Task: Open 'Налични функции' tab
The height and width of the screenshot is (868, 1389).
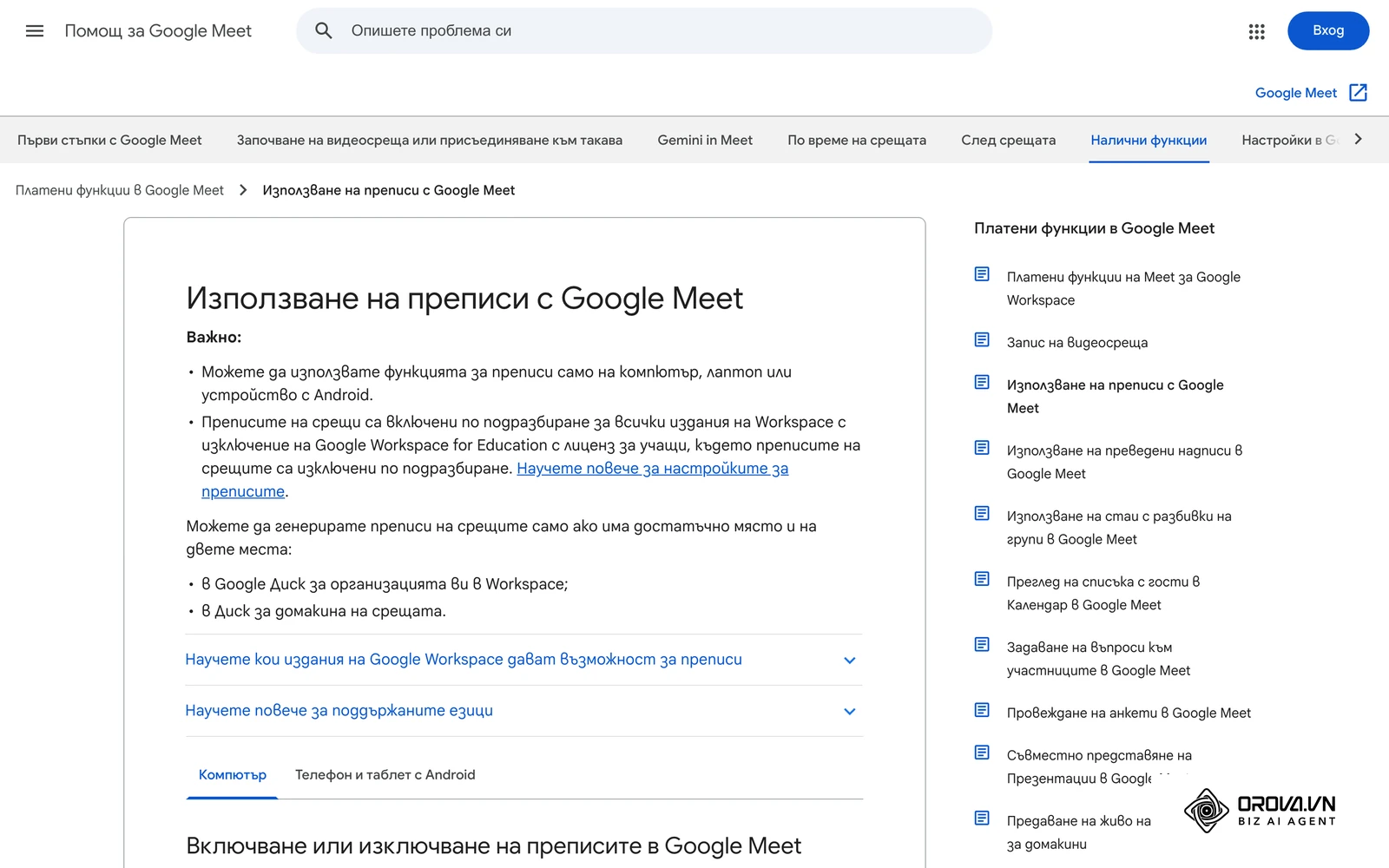Action: point(1149,140)
